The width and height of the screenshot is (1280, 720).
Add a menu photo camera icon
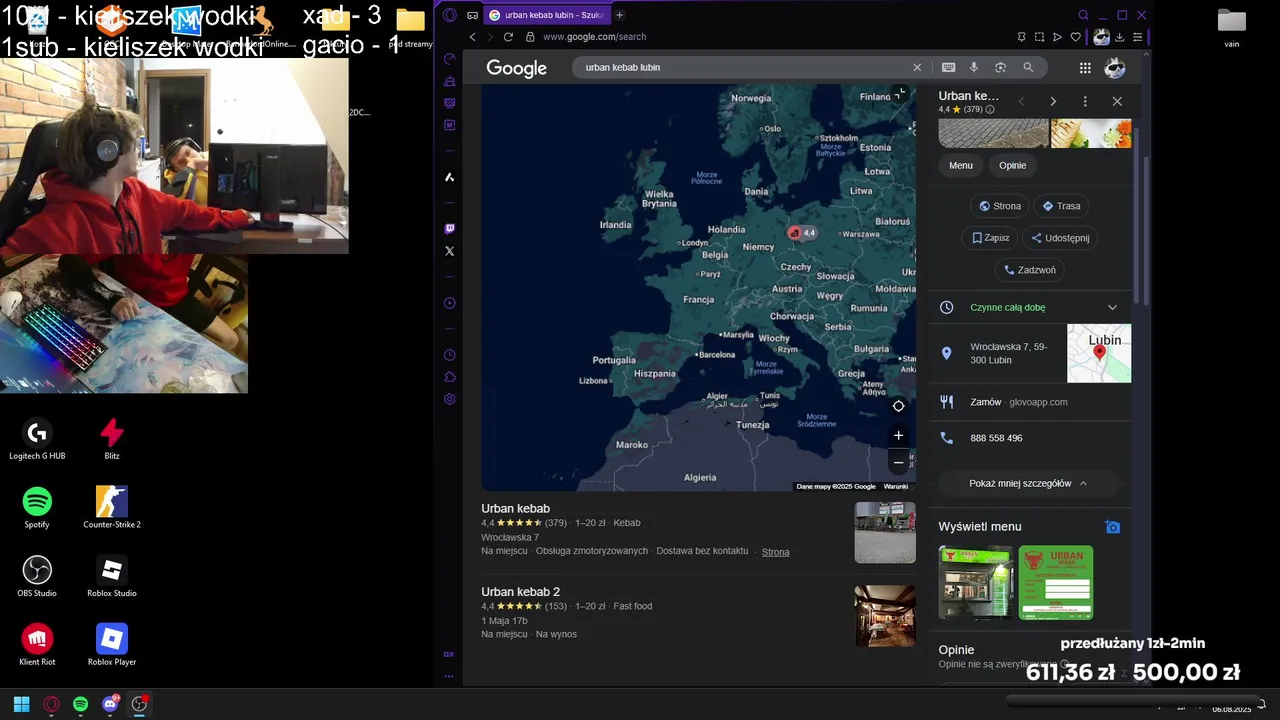click(x=1113, y=527)
